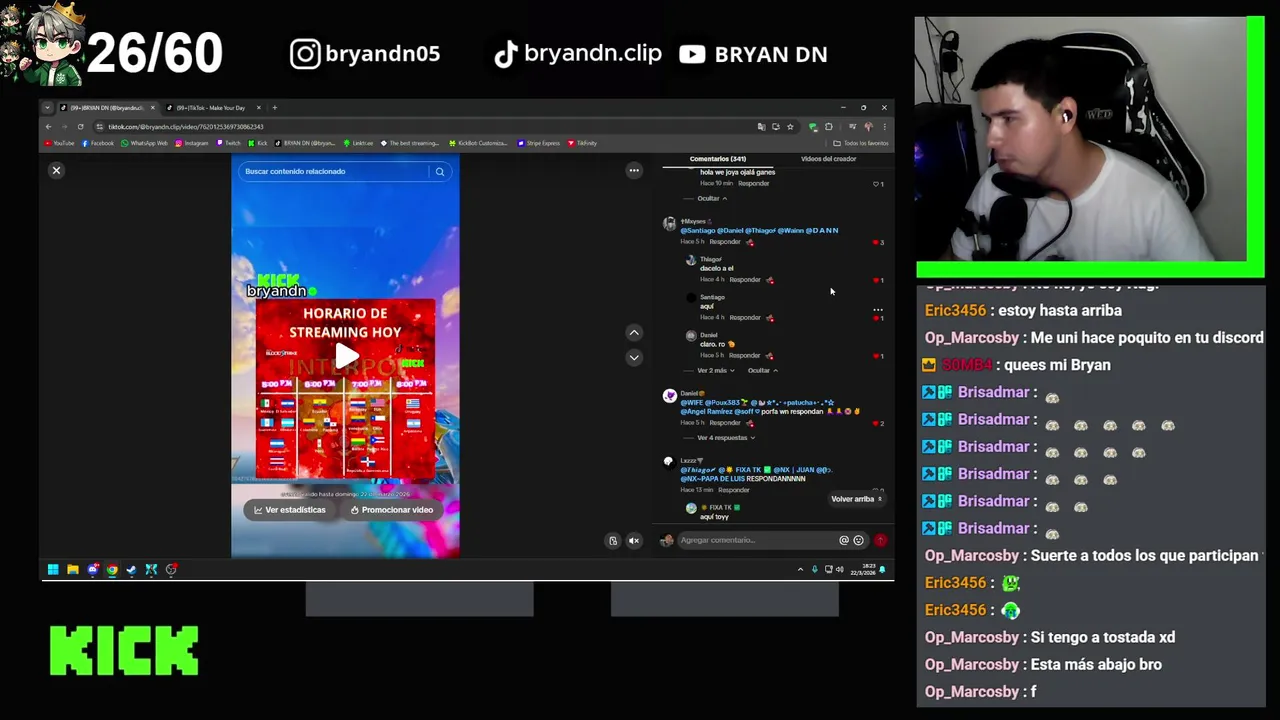Screen dimensions: 1280x720
Task: Go to next video with down arrow
Action: (634, 357)
